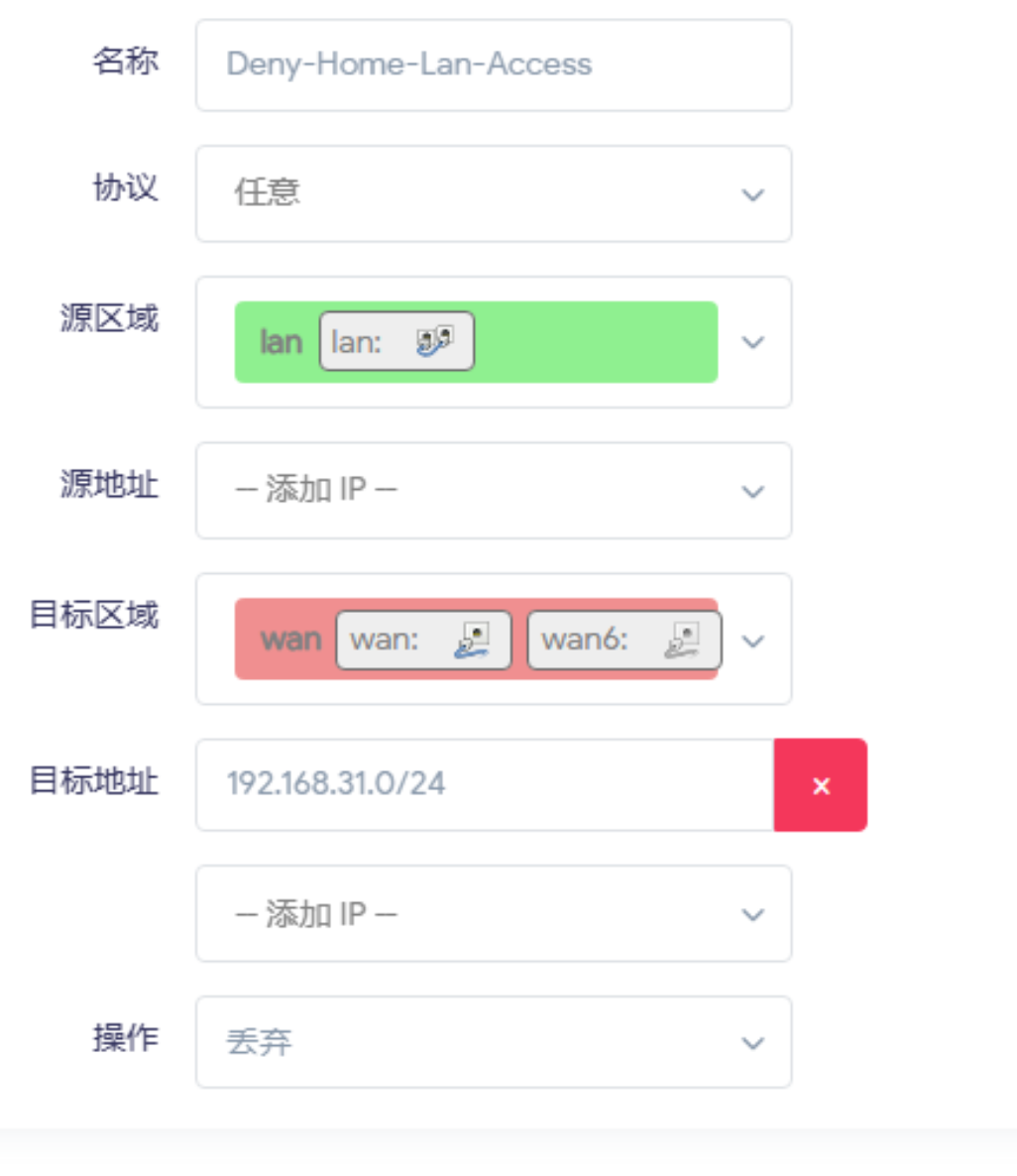This screenshot has height=1176, width=1017.
Task: Open the protocol (协议) dropdown
Action: pos(494,194)
